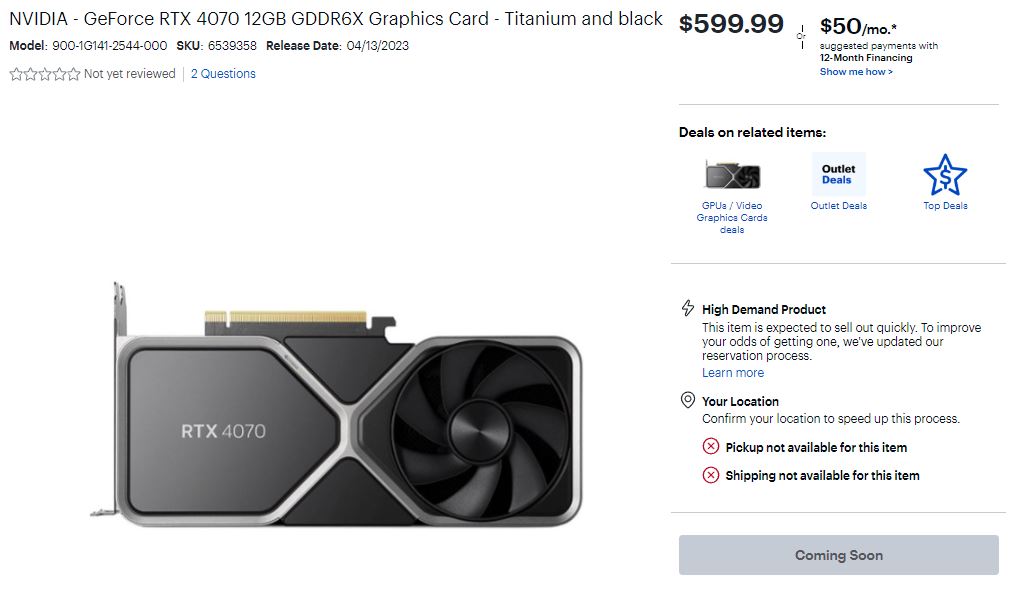Click the Top Deals text link
1023x594 pixels.
pyautogui.click(x=945, y=206)
